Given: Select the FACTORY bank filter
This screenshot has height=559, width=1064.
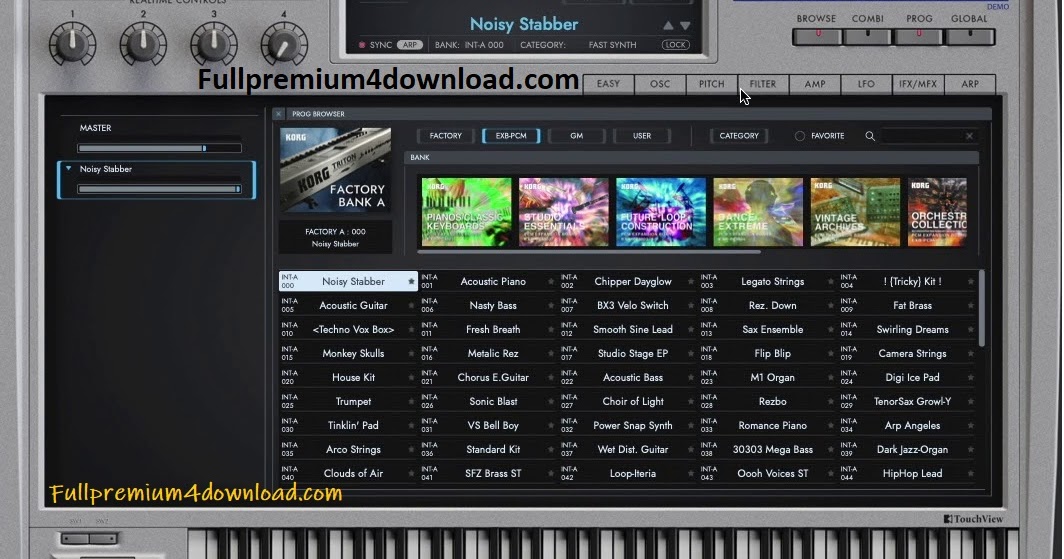Looking at the screenshot, I should click(x=446, y=136).
